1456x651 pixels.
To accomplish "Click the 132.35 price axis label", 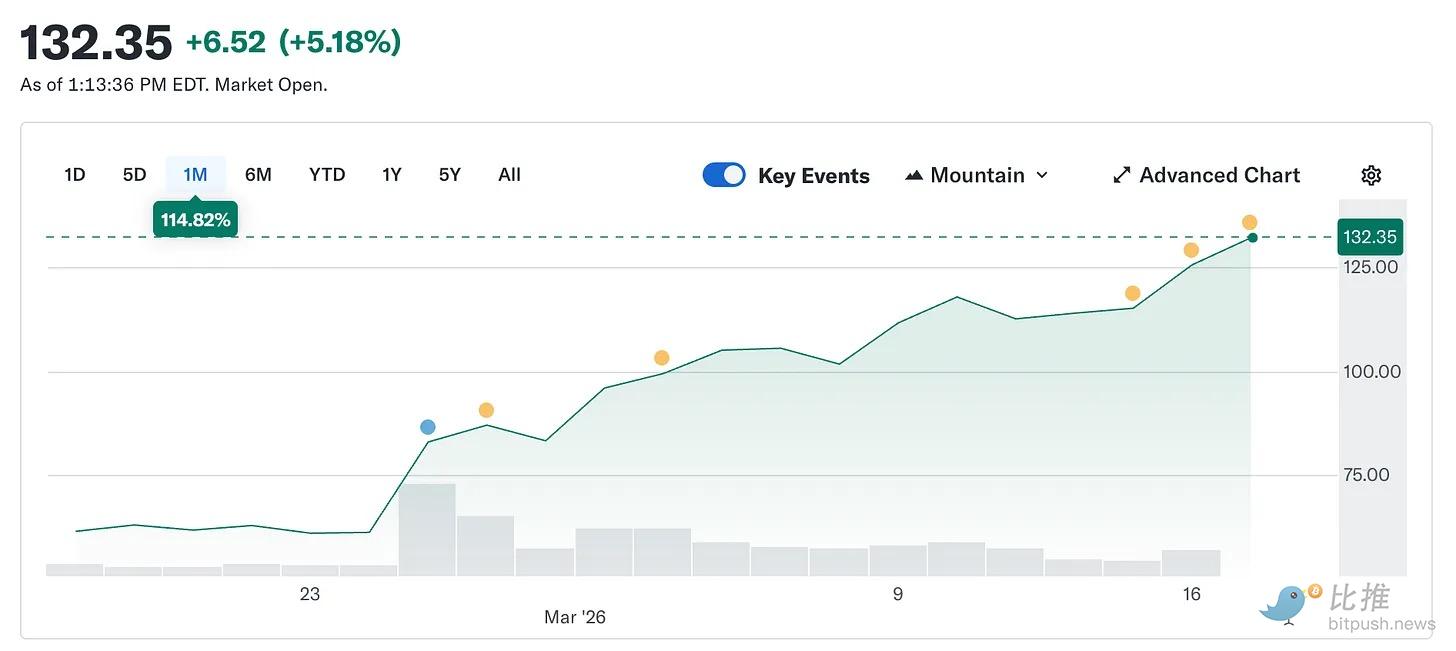I will [x=1370, y=237].
